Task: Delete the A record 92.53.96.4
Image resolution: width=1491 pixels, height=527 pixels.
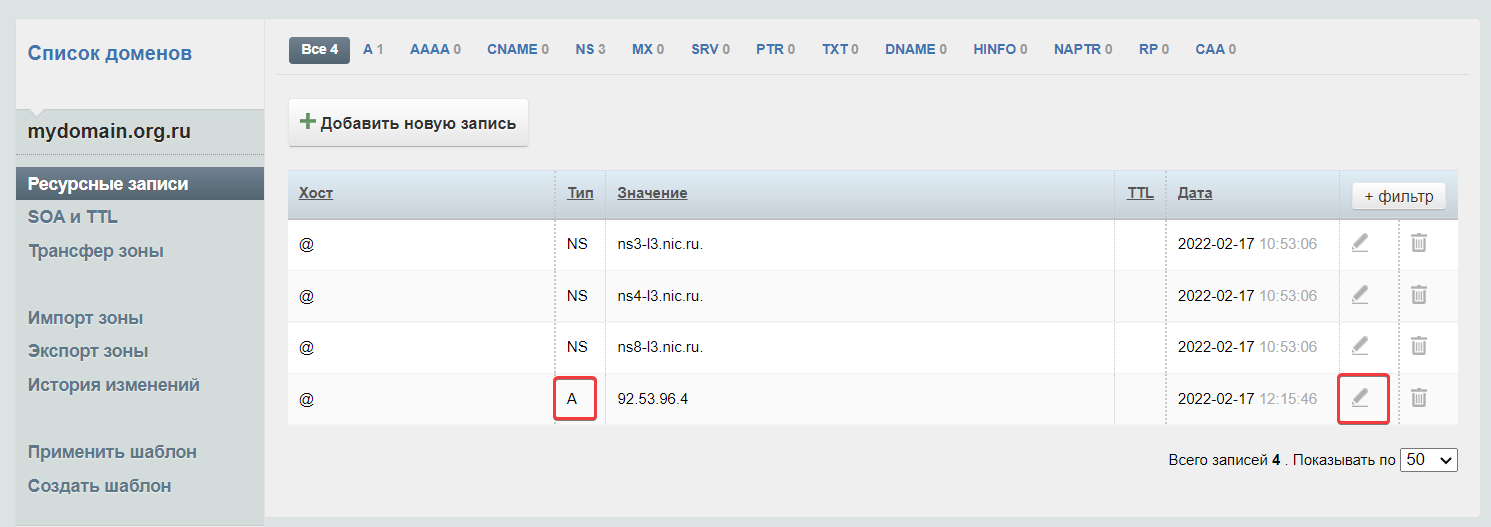Action: (1418, 398)
